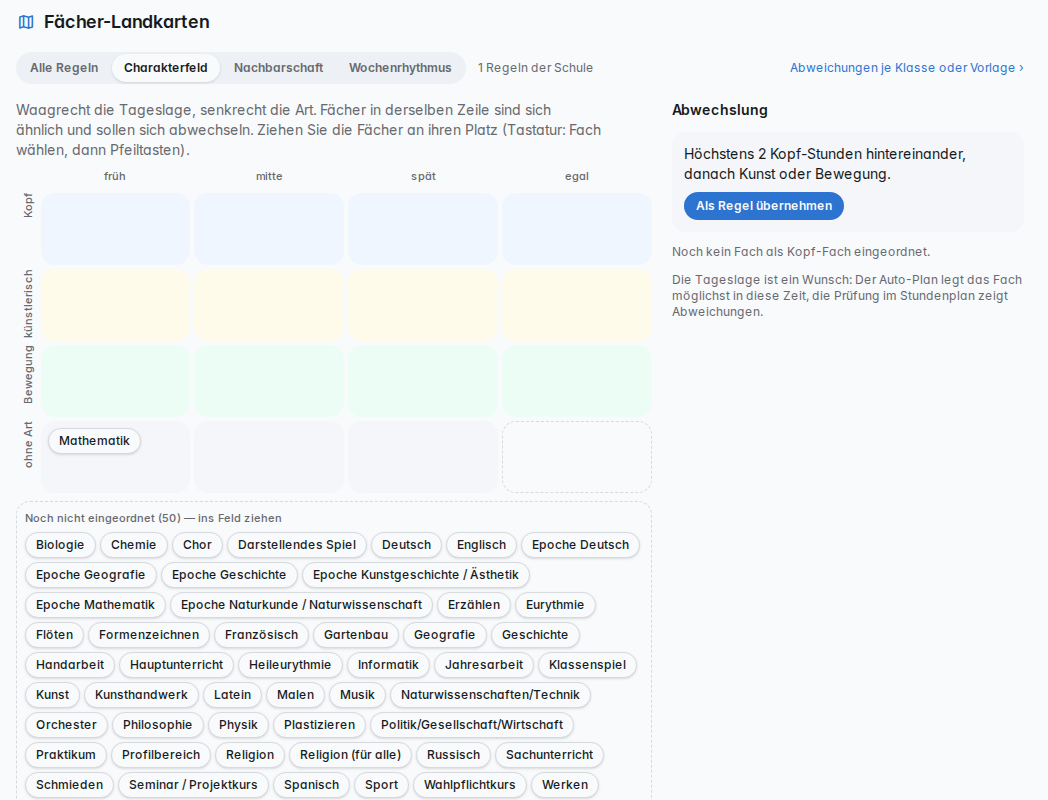Image resolution: width=1048 pixels, height=800 pixels.
Task: Select the Religion (für alle) chip
Action: click(x=350, y=755)
